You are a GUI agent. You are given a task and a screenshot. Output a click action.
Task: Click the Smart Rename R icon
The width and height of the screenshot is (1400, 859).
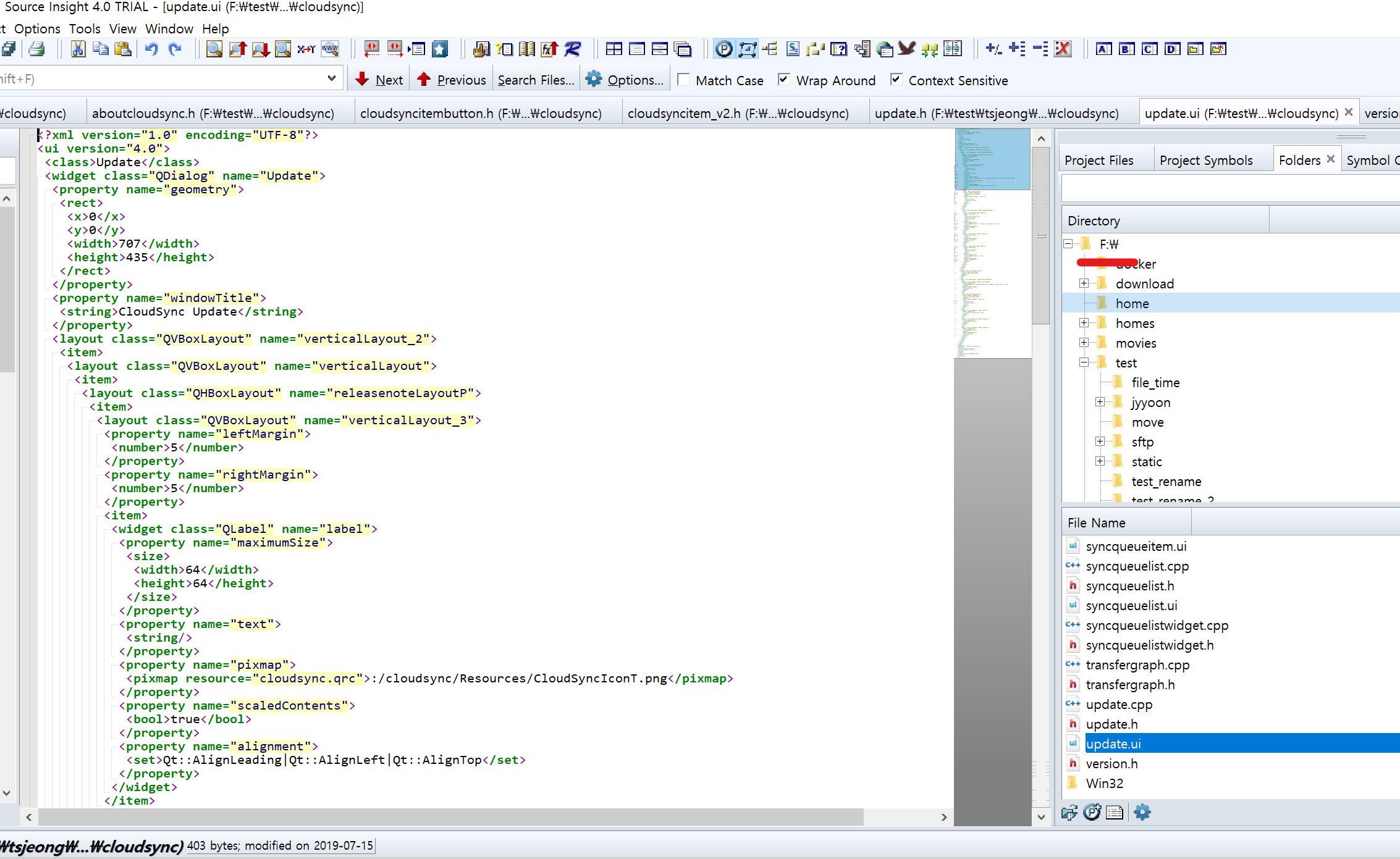click(573, 49)
